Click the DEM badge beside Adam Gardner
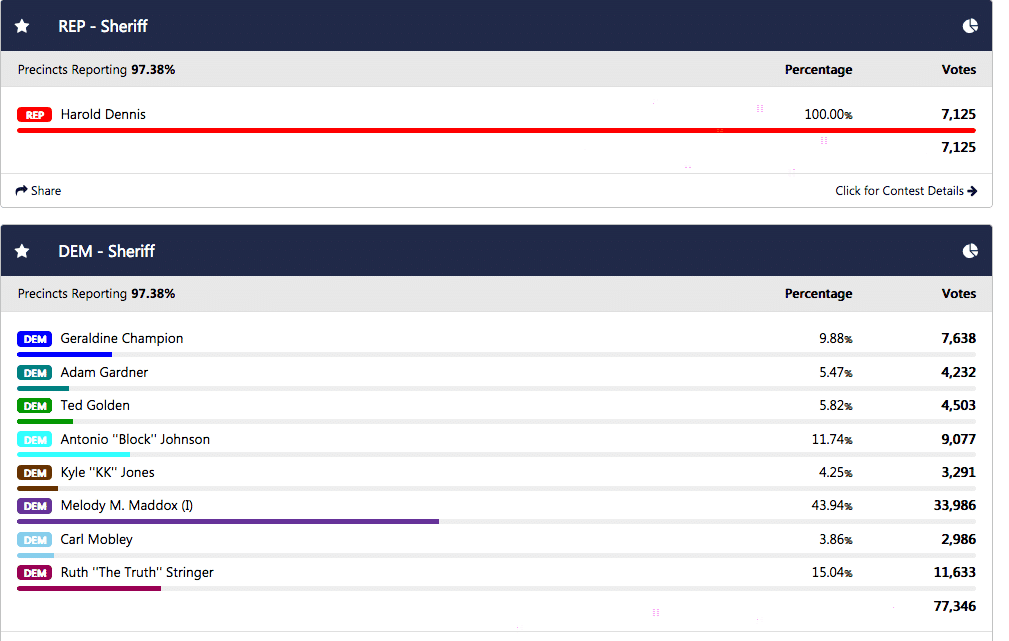Image resolution: width=1009 pixels, height=641 pixels. click(x=34, y=373)
